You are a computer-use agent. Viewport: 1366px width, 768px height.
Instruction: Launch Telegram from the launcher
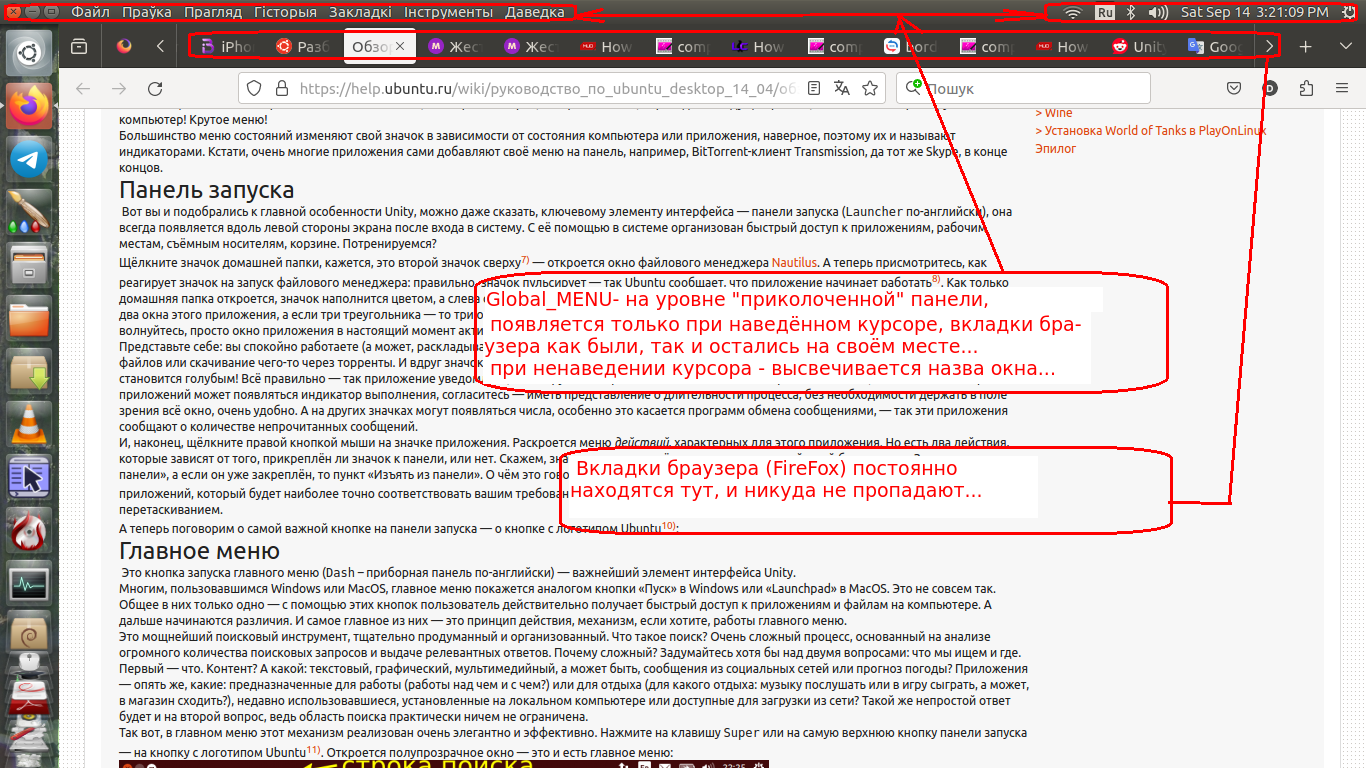tap(30, 158)
